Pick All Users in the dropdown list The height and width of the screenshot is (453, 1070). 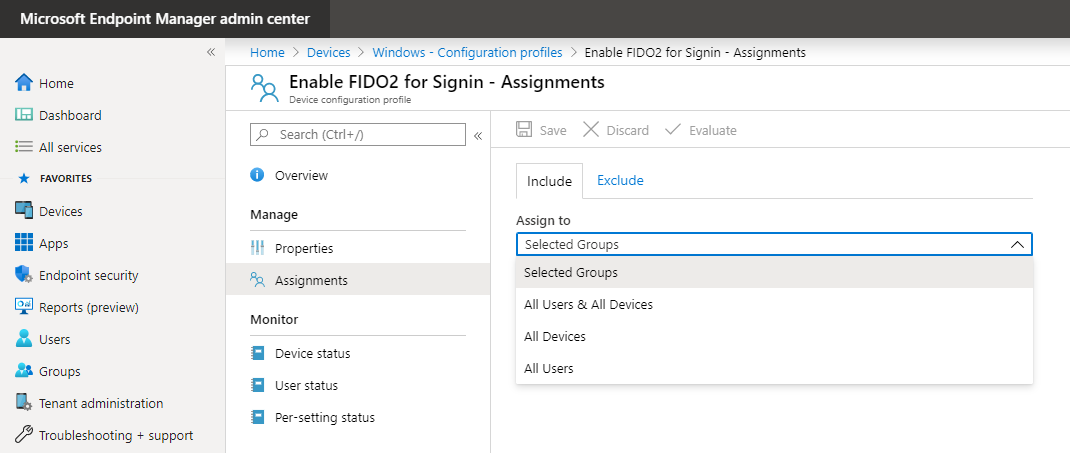pos(549,368)
